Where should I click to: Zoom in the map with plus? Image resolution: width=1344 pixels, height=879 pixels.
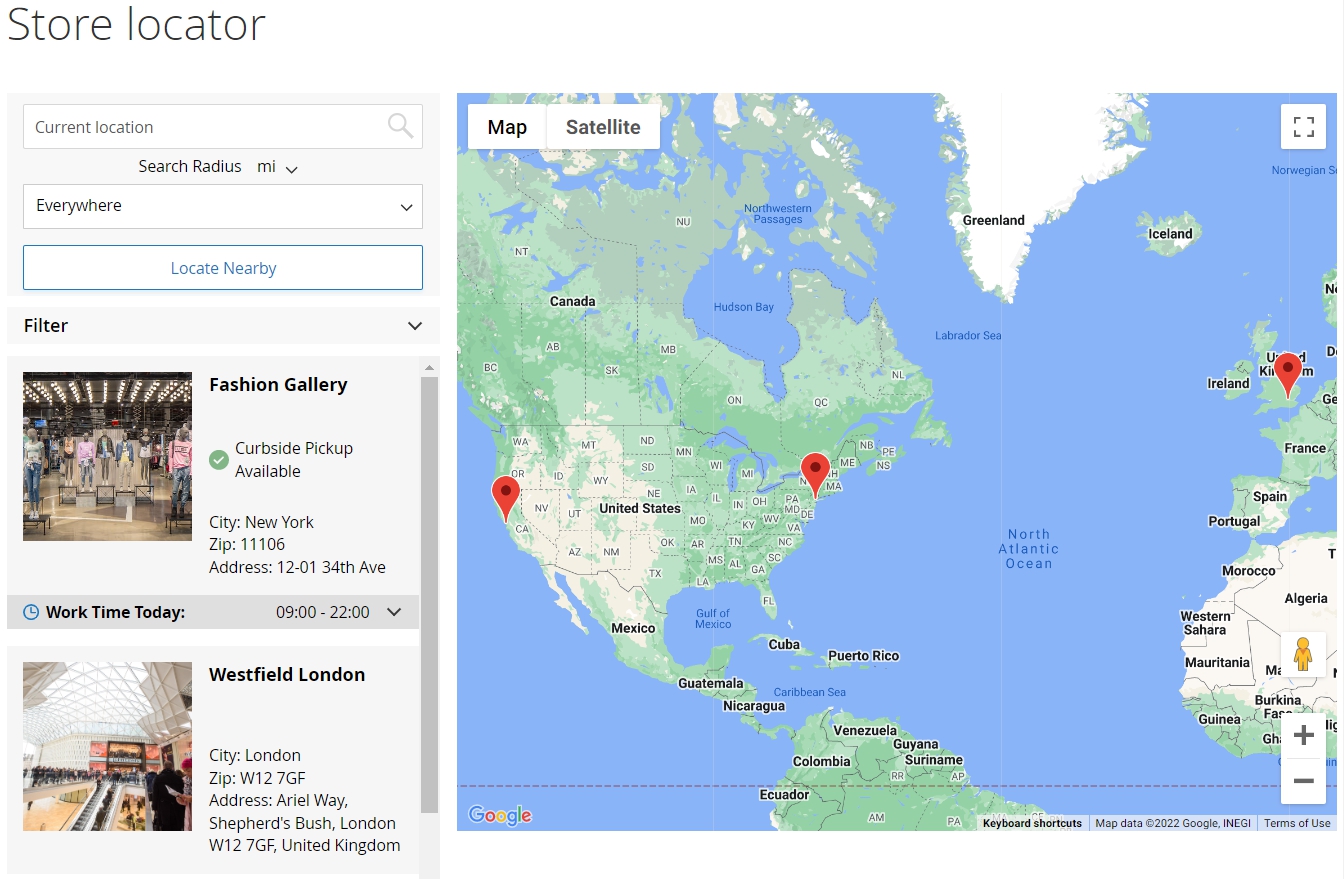(x=1303, y=736)
